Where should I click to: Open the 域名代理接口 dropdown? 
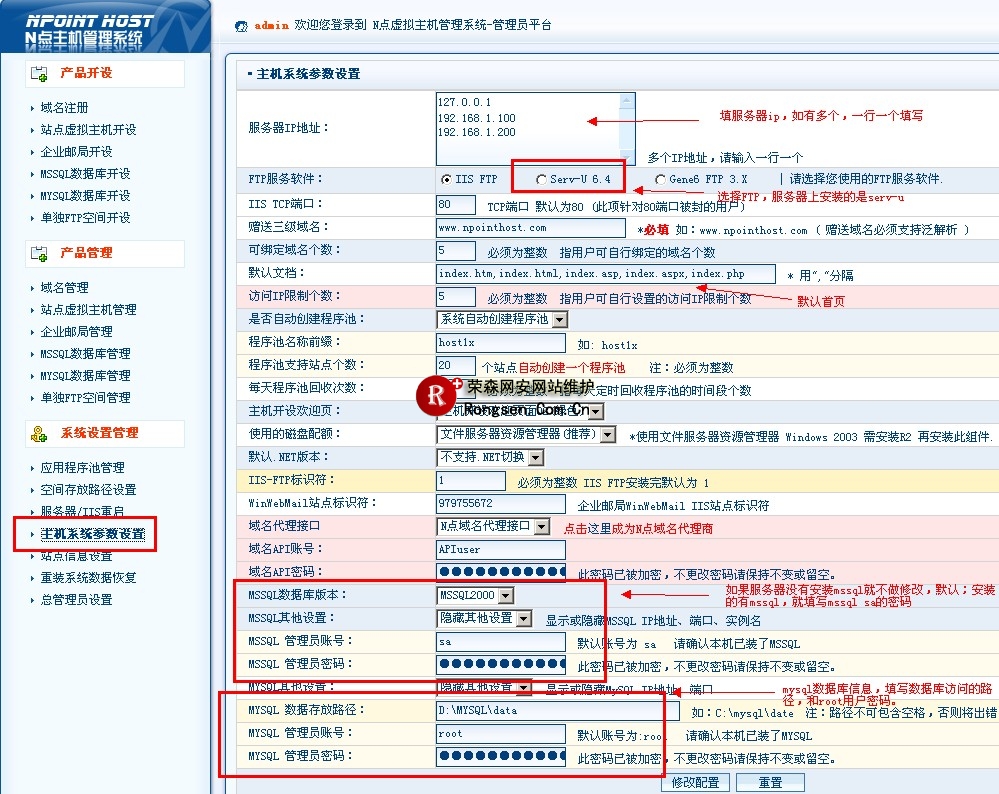(x=542, y=526)
